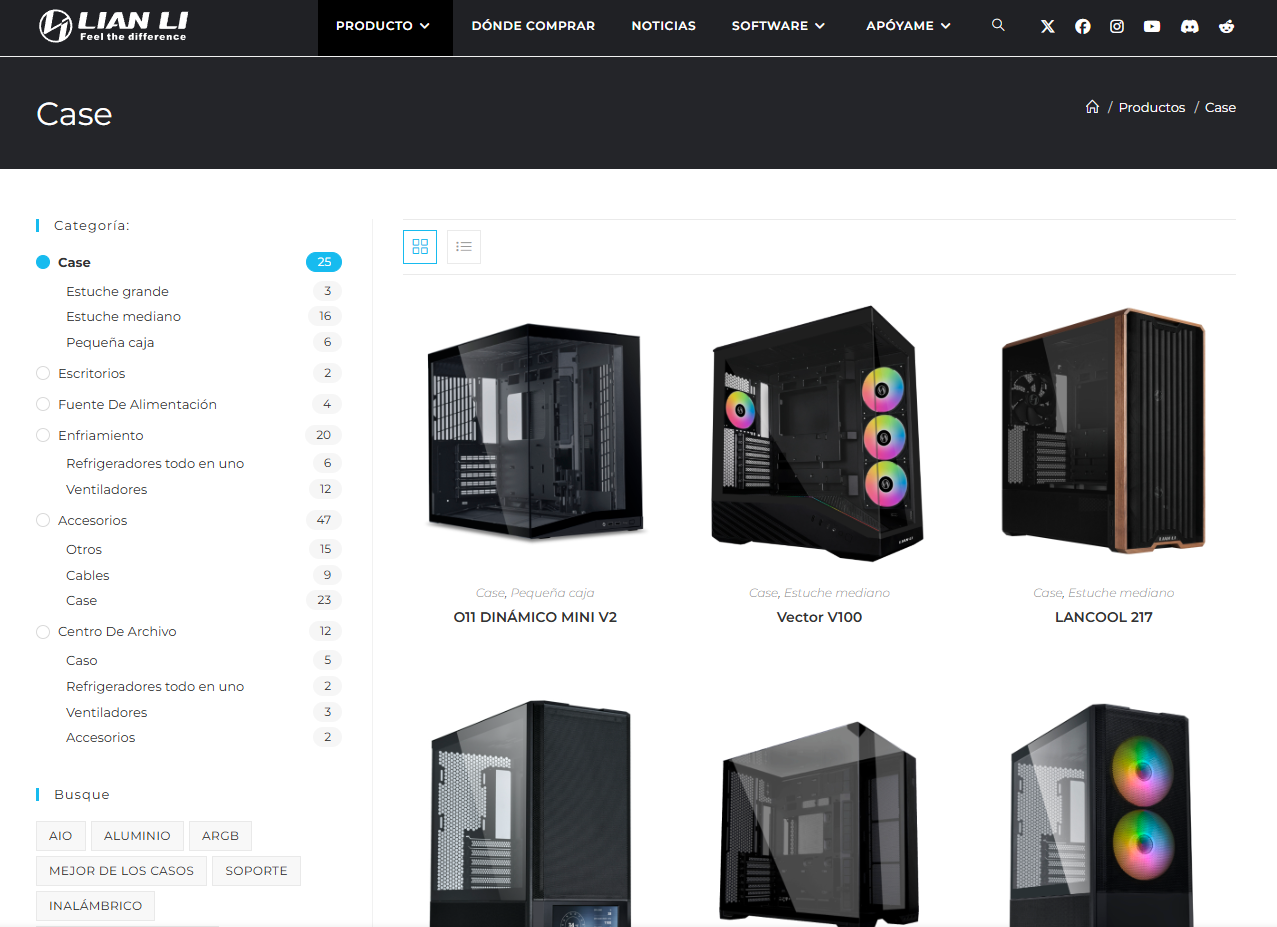Filter by Otros subcategory
The width and height of the screenshot is (1277, 927).
tap(84, 549)
